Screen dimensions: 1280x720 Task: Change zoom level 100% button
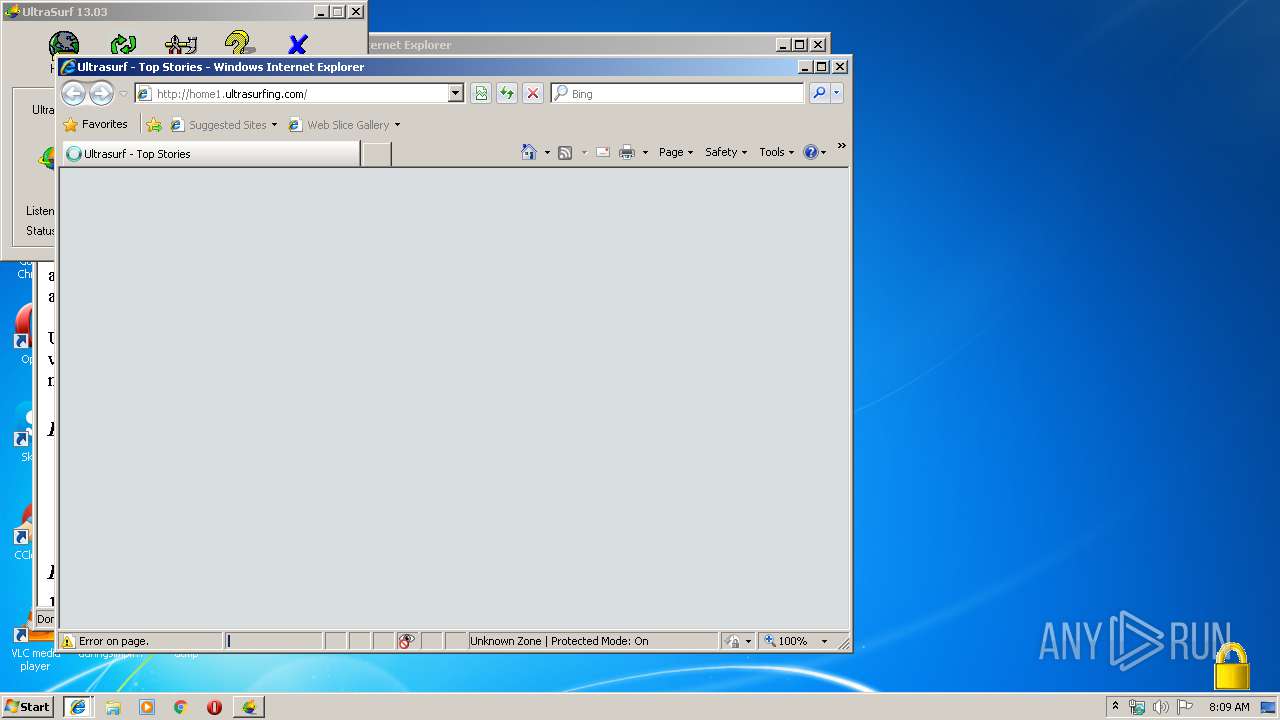786,641
